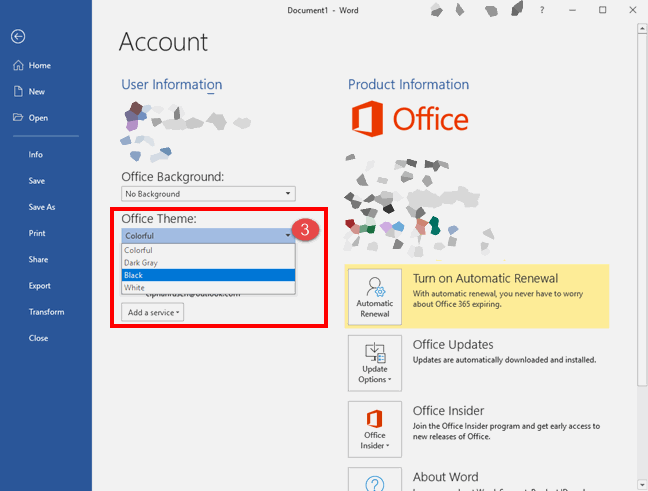Maximize the Word window
Image resolution: width=648 pixels, height=491 pixels.
coord(603,10)
